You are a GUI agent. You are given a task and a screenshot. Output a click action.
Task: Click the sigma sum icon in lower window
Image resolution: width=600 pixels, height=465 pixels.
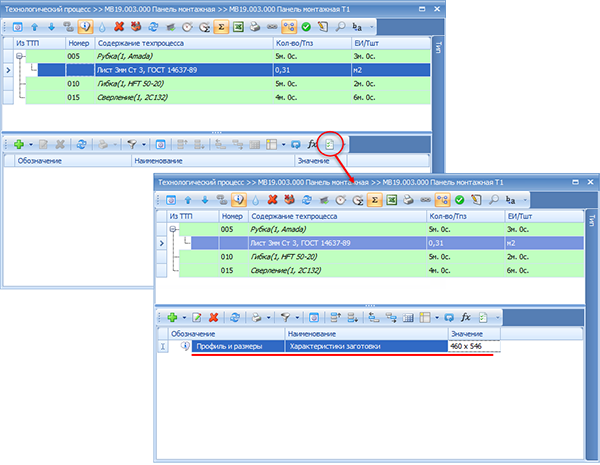pos(376,198)
